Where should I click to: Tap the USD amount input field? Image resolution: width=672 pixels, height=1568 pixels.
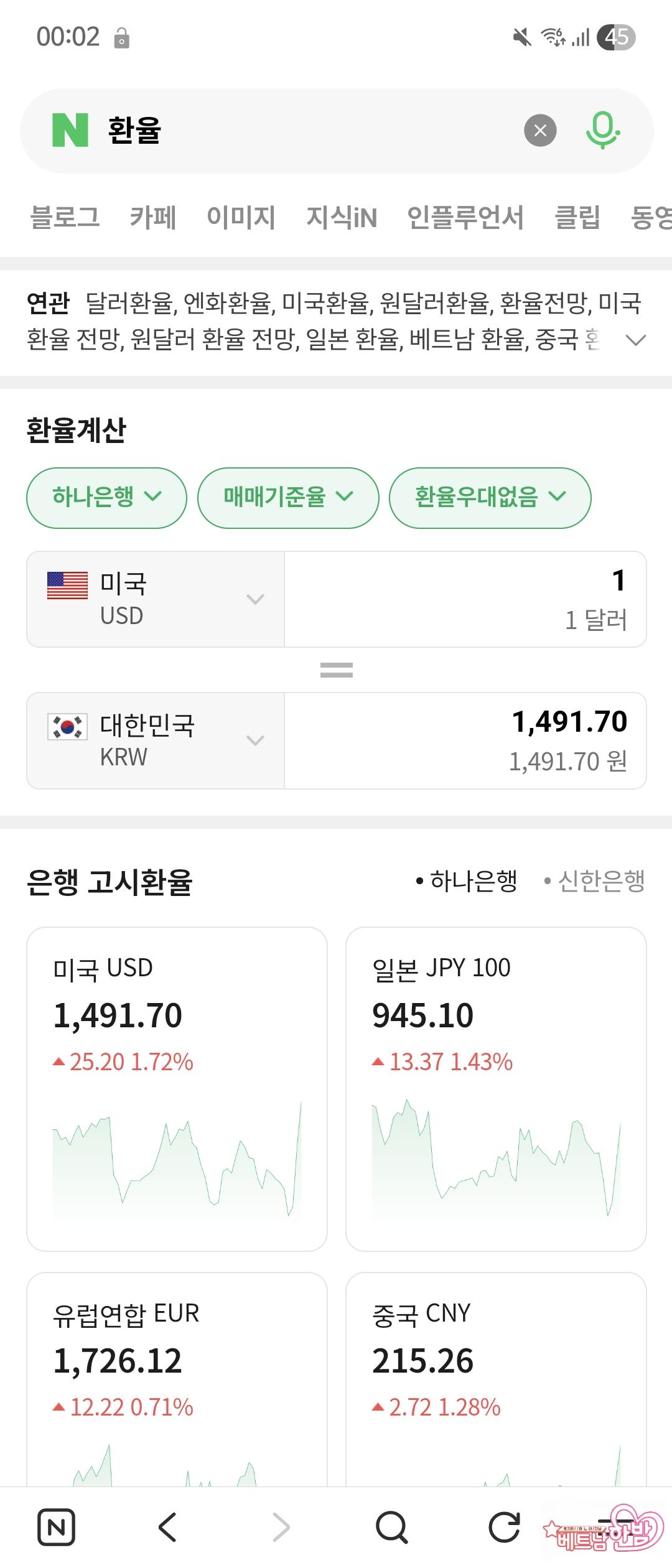(x=465, y=599)
